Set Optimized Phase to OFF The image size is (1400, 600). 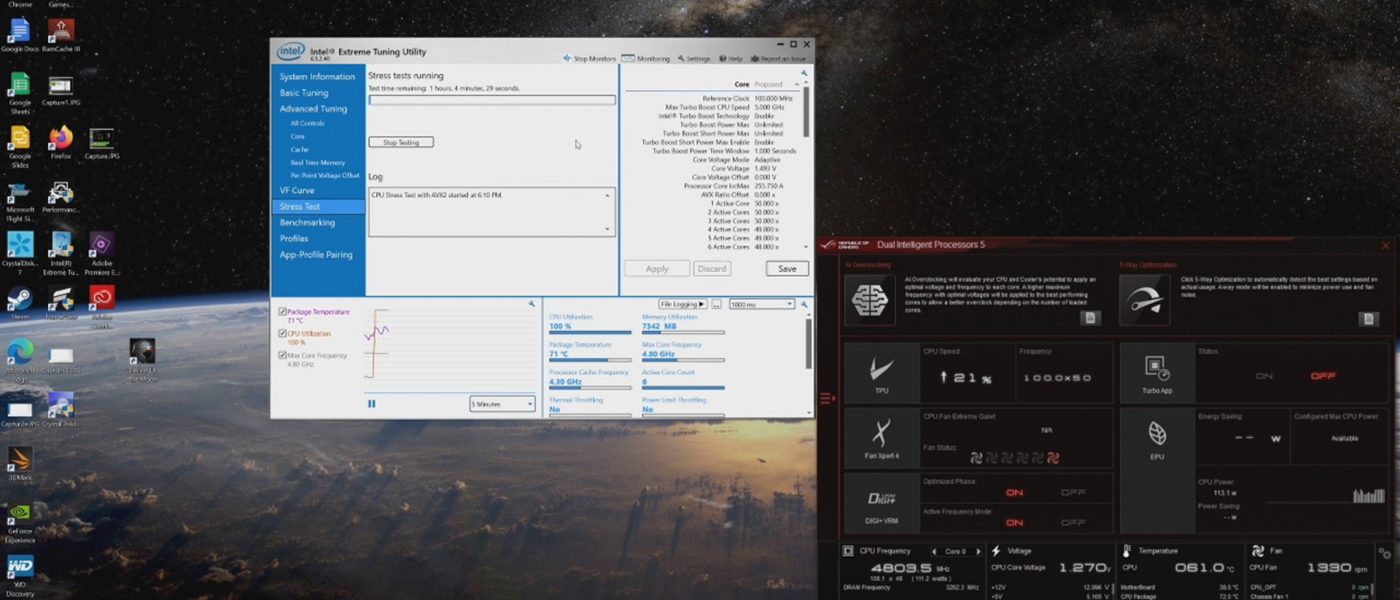[1073, 493]
